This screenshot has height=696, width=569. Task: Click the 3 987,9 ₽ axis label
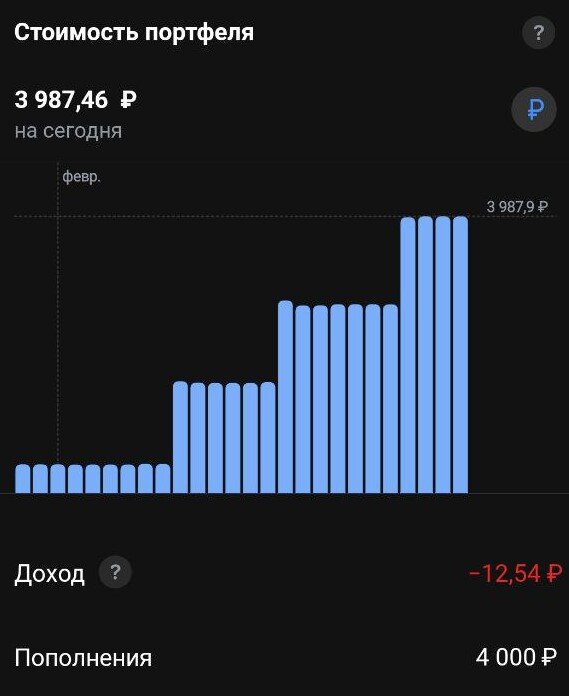point(517,206)
